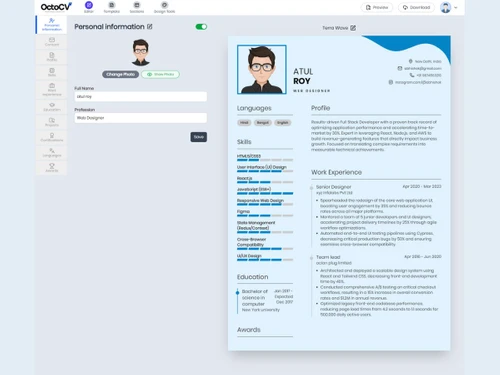Click the Profession input field

(x=141, y=118)
